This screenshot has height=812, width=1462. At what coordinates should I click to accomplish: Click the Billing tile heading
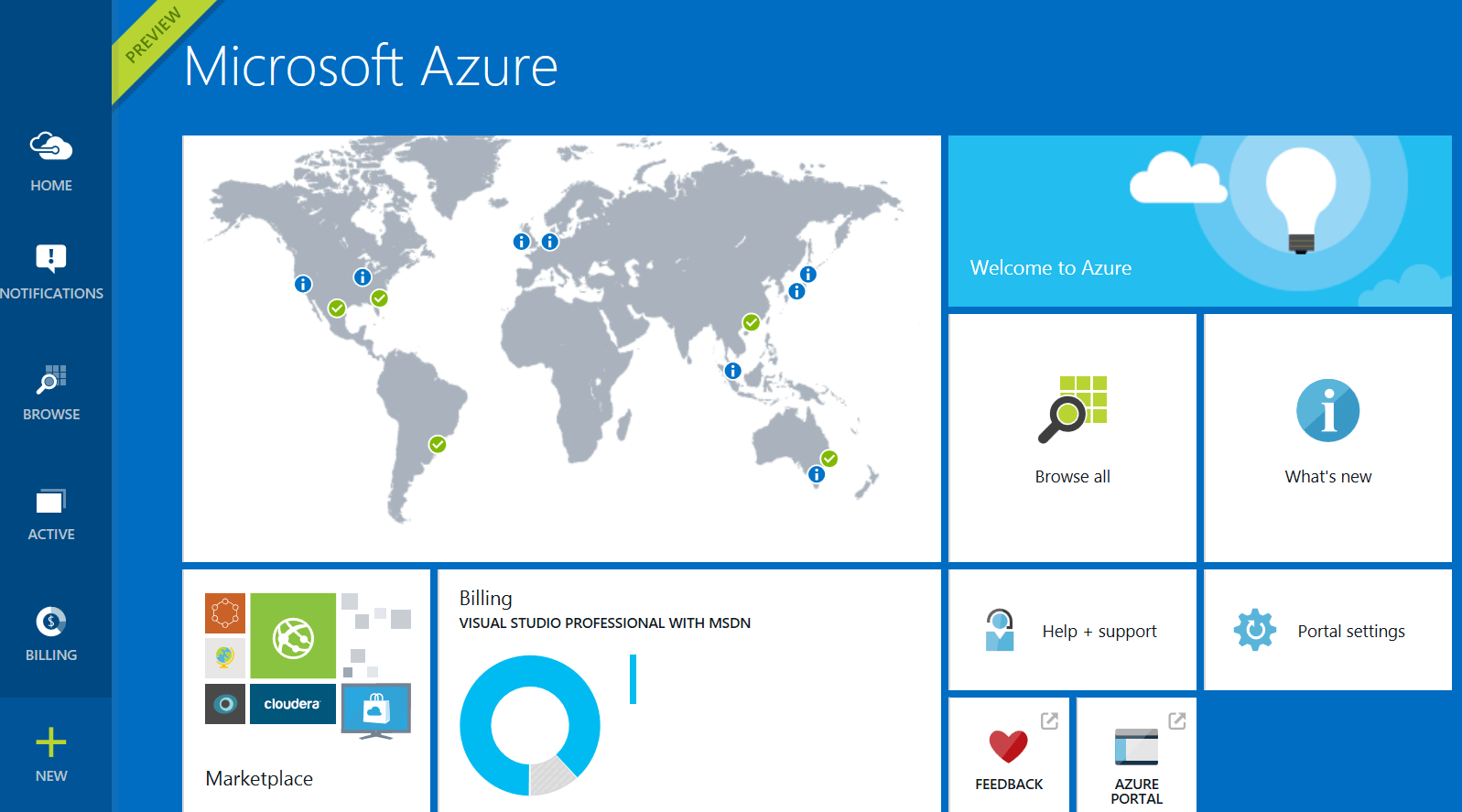pos(485,598)
